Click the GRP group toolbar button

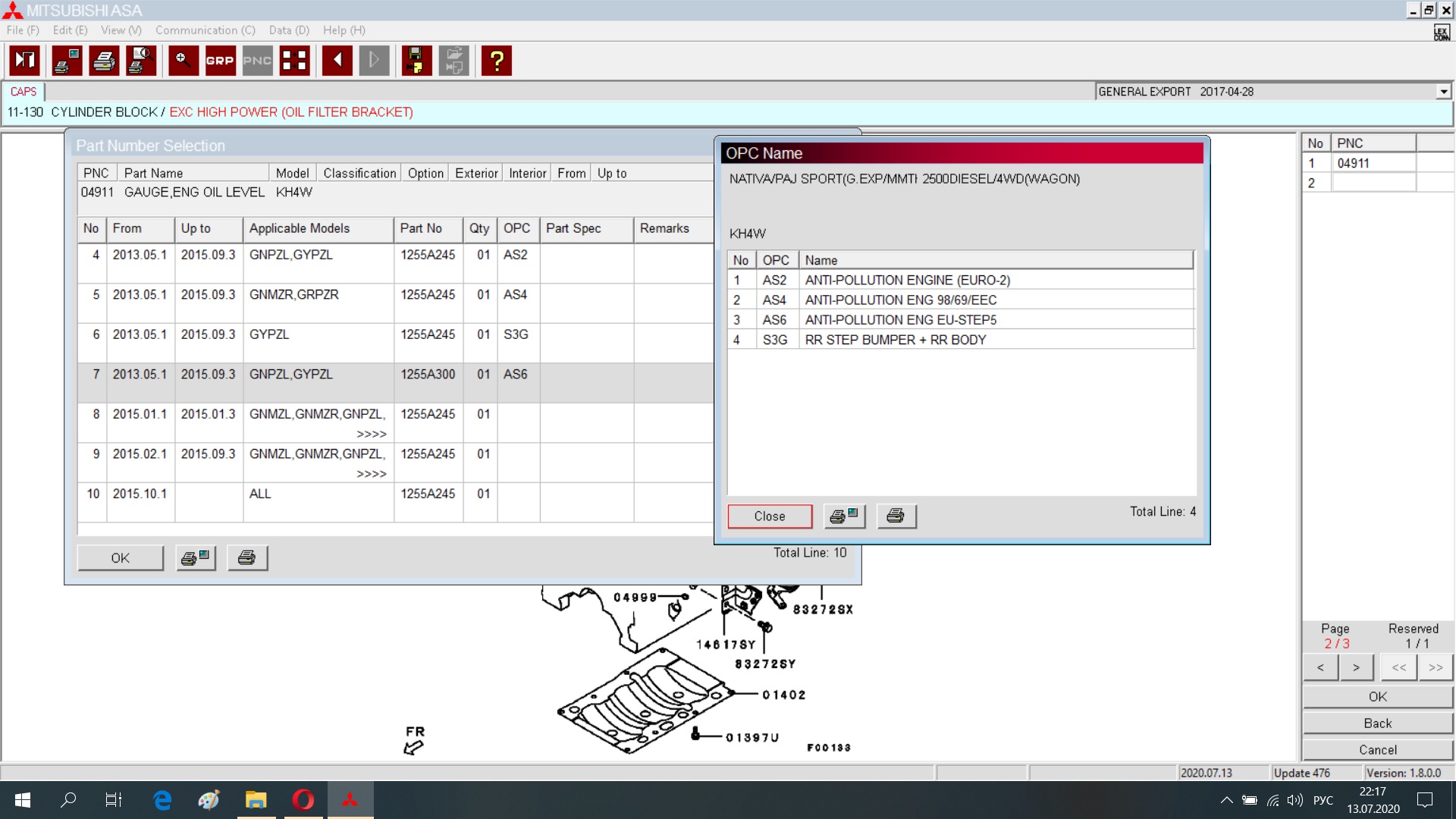tap(220, 61)
